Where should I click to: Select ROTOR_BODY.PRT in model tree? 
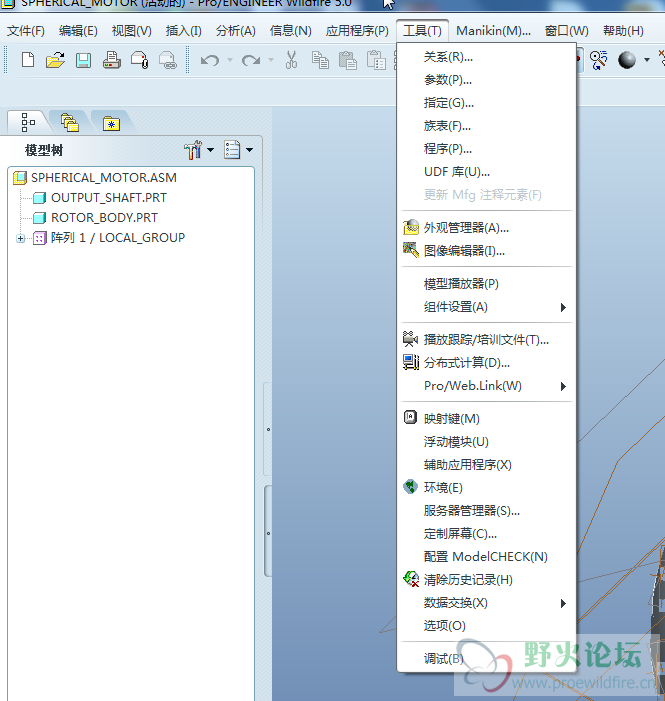(104, 218)
